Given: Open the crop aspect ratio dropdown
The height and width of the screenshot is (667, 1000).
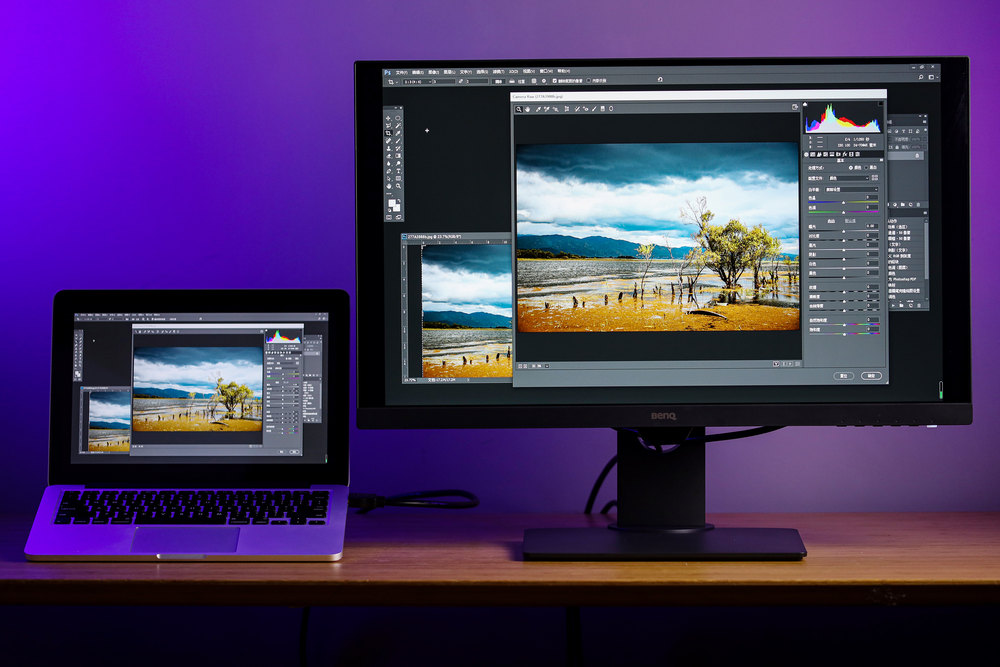Looking at the screenshot, I should point(418,82).
